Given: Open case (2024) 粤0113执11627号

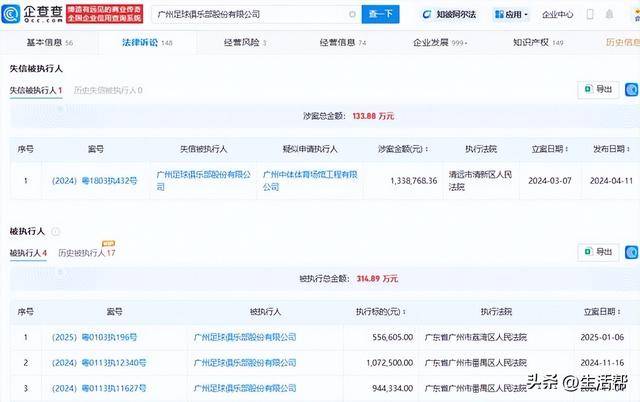Looking at the screenshot, I should [x=99, y=388].
